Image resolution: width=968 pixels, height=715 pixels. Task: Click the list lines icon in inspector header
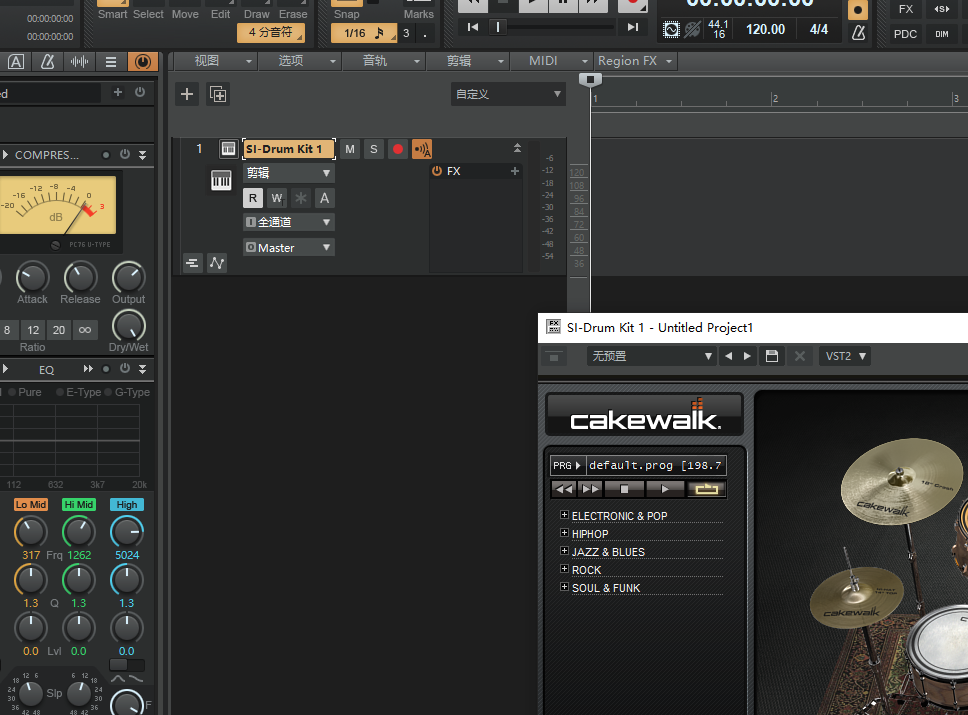[x=111, y=61]
